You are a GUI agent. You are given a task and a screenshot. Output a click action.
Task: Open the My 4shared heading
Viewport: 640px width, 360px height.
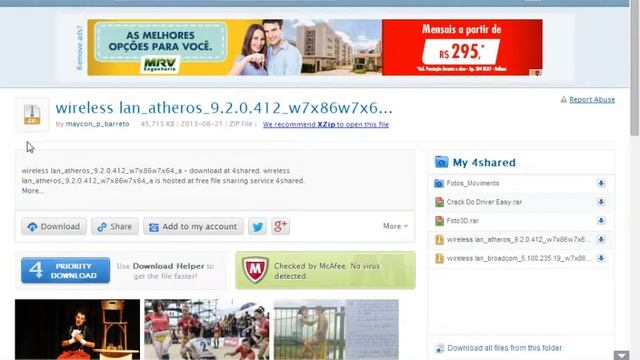tap(484, 162)
